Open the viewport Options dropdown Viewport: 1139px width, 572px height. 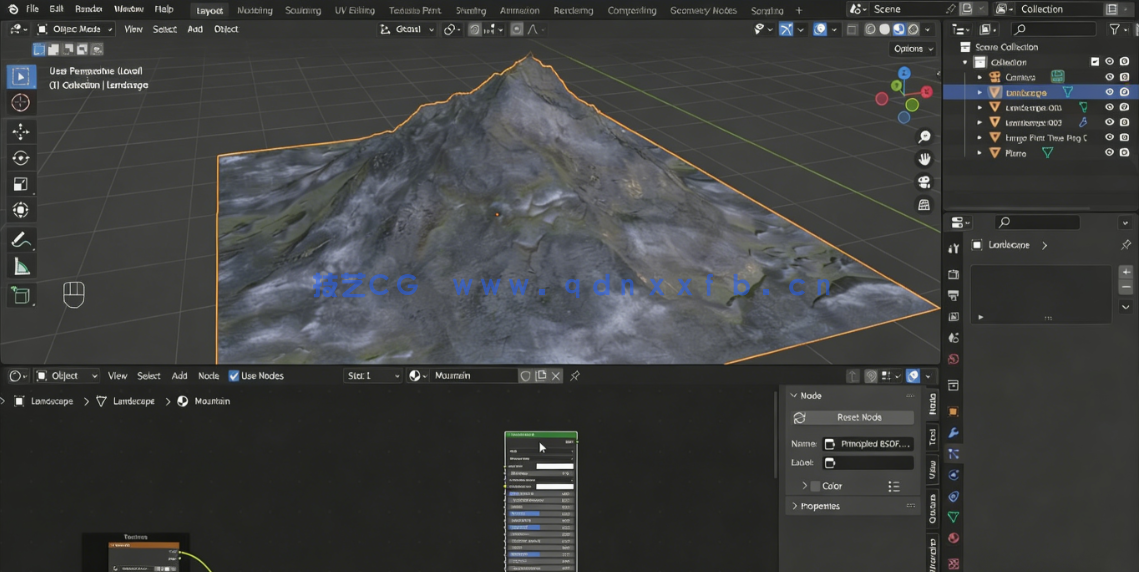(912, 49)
